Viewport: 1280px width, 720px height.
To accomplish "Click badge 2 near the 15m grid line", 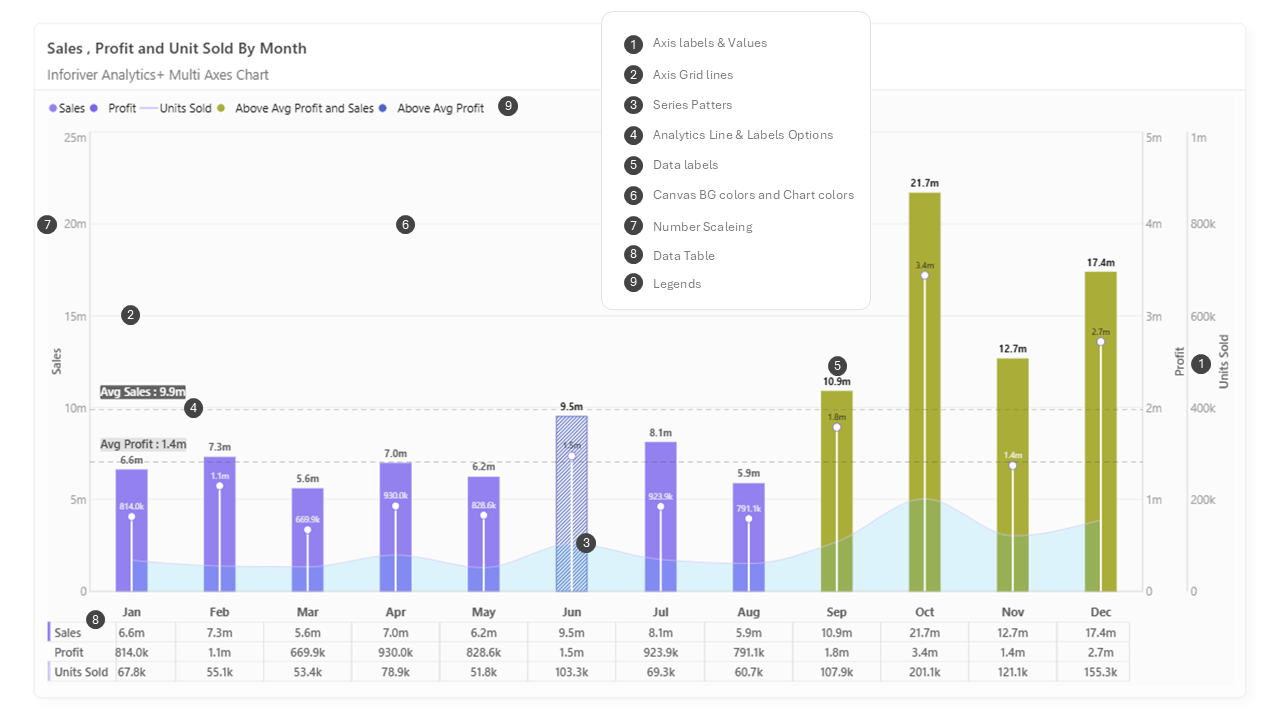I will (x=130, y=315).
